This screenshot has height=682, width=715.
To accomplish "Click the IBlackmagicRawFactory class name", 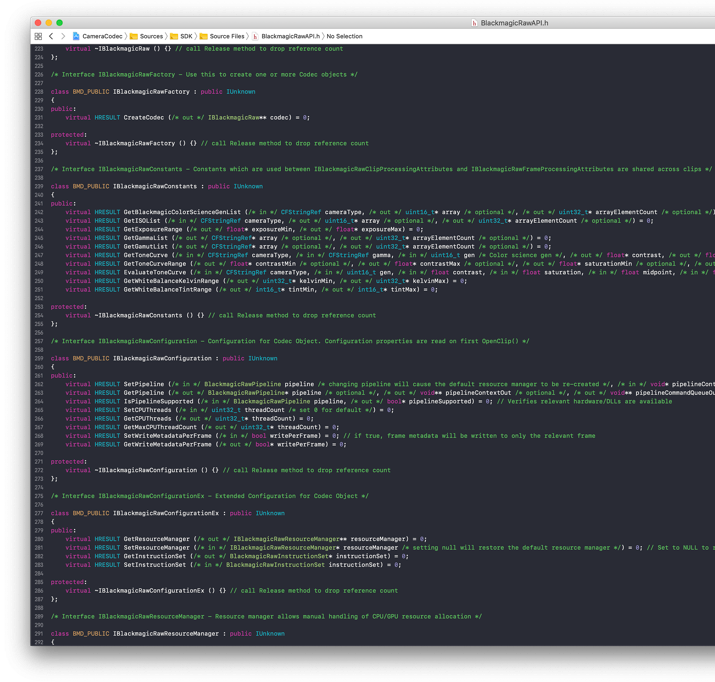I will pos(151,92).
